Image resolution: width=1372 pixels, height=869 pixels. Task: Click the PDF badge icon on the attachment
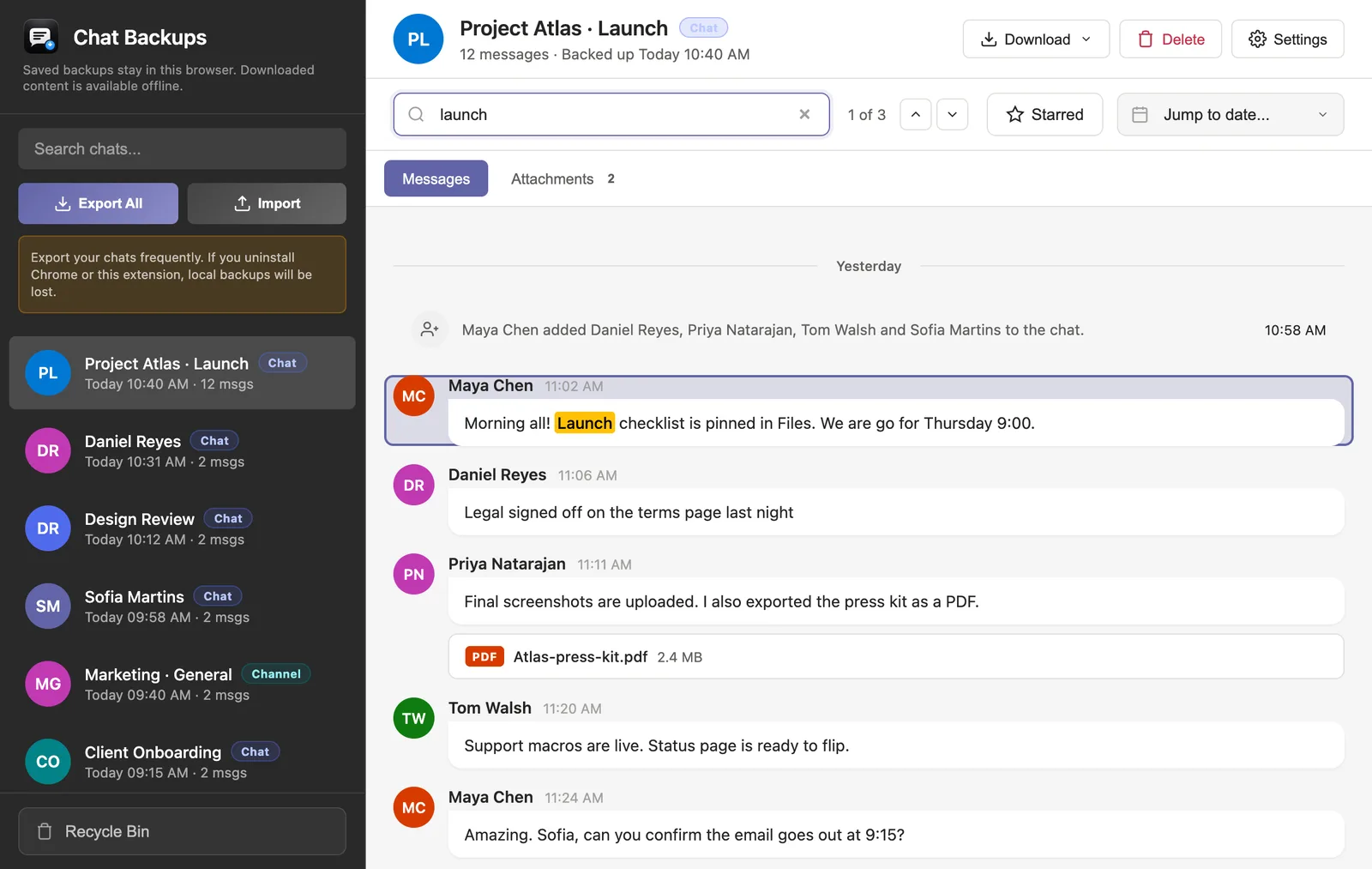tap(484, 656)
